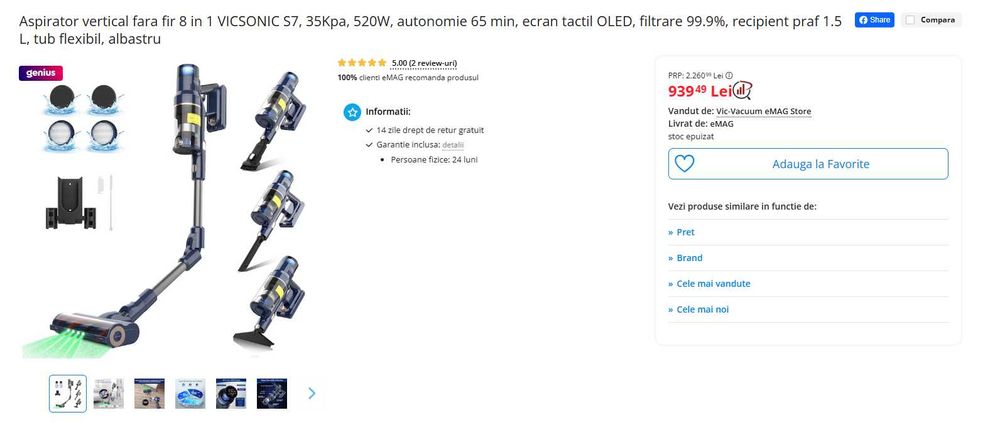Open Cele mai noi similar products
This screenshot has height=428, width=1000.
pos(702,310)
